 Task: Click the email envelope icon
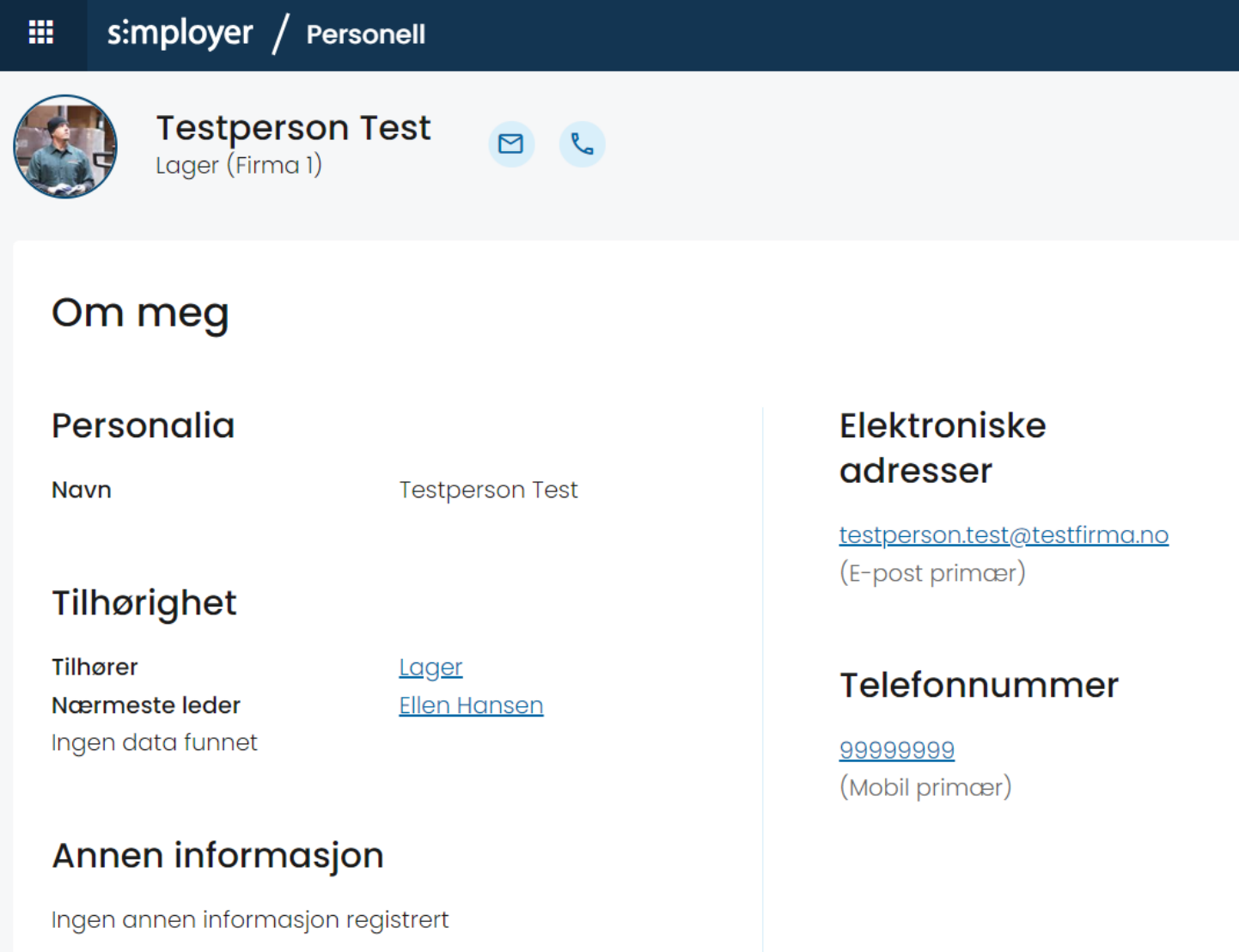tap(511, 143)
